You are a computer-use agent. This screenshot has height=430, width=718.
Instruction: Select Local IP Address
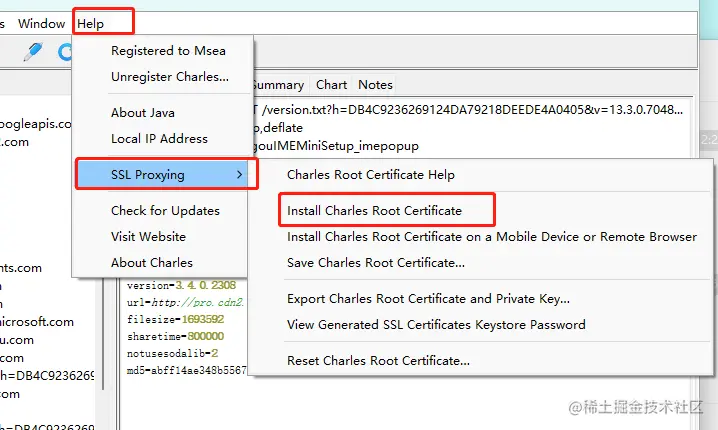159,138
